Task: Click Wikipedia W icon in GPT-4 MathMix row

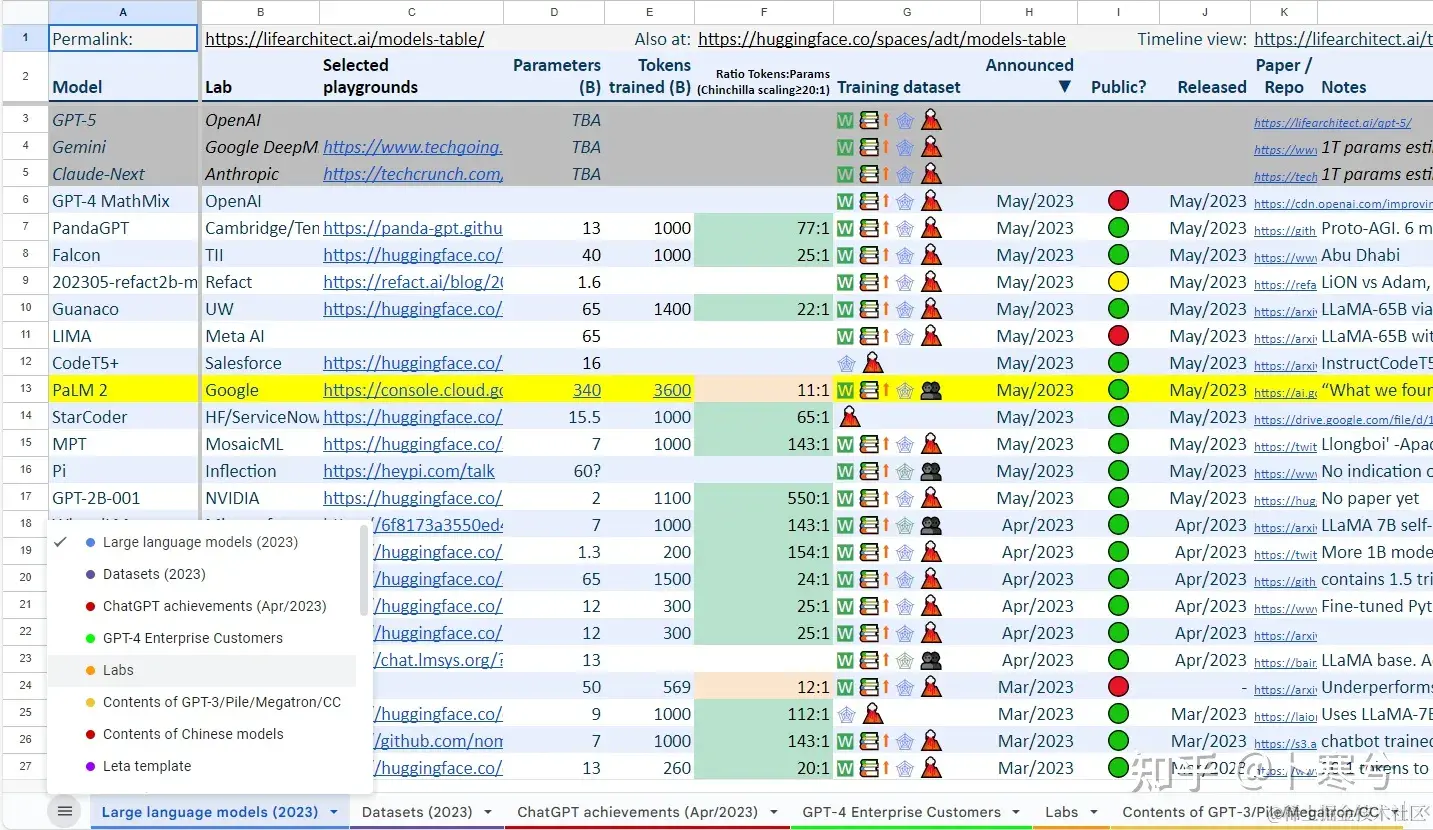Action: coord(845,201)
